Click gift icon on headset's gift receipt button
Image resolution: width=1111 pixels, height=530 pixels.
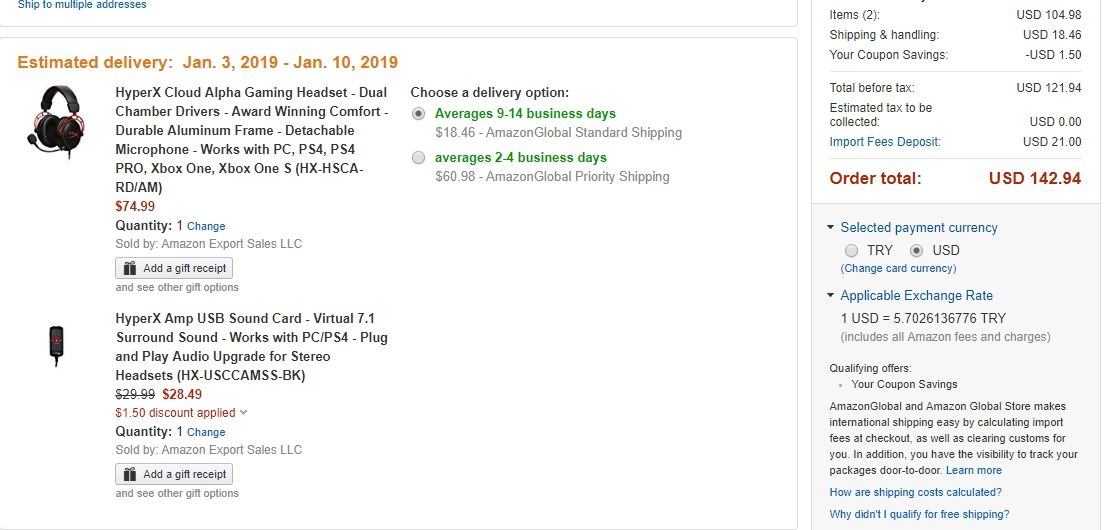129,268
